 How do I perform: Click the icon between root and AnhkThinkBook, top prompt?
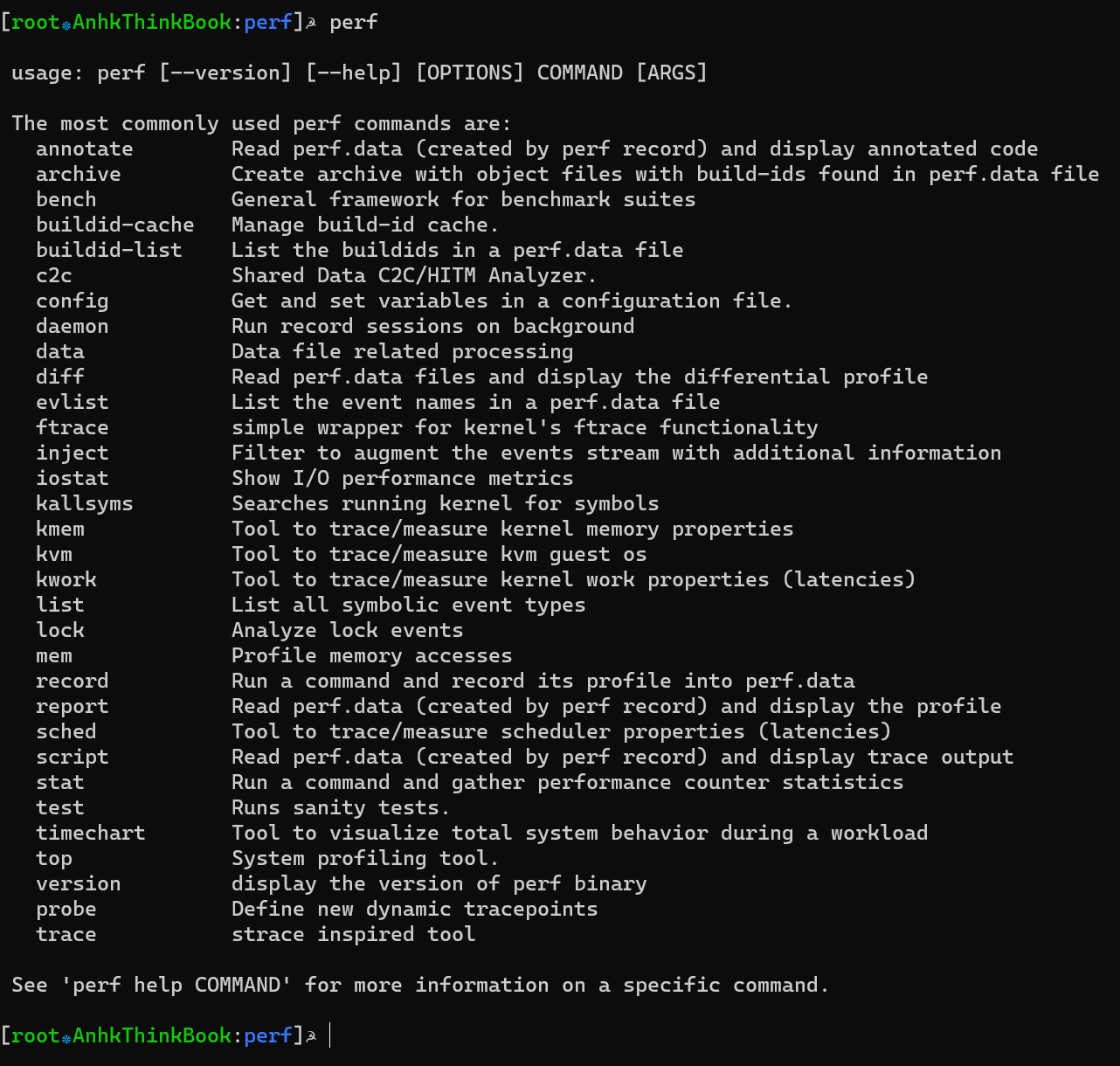pos(66,24)
